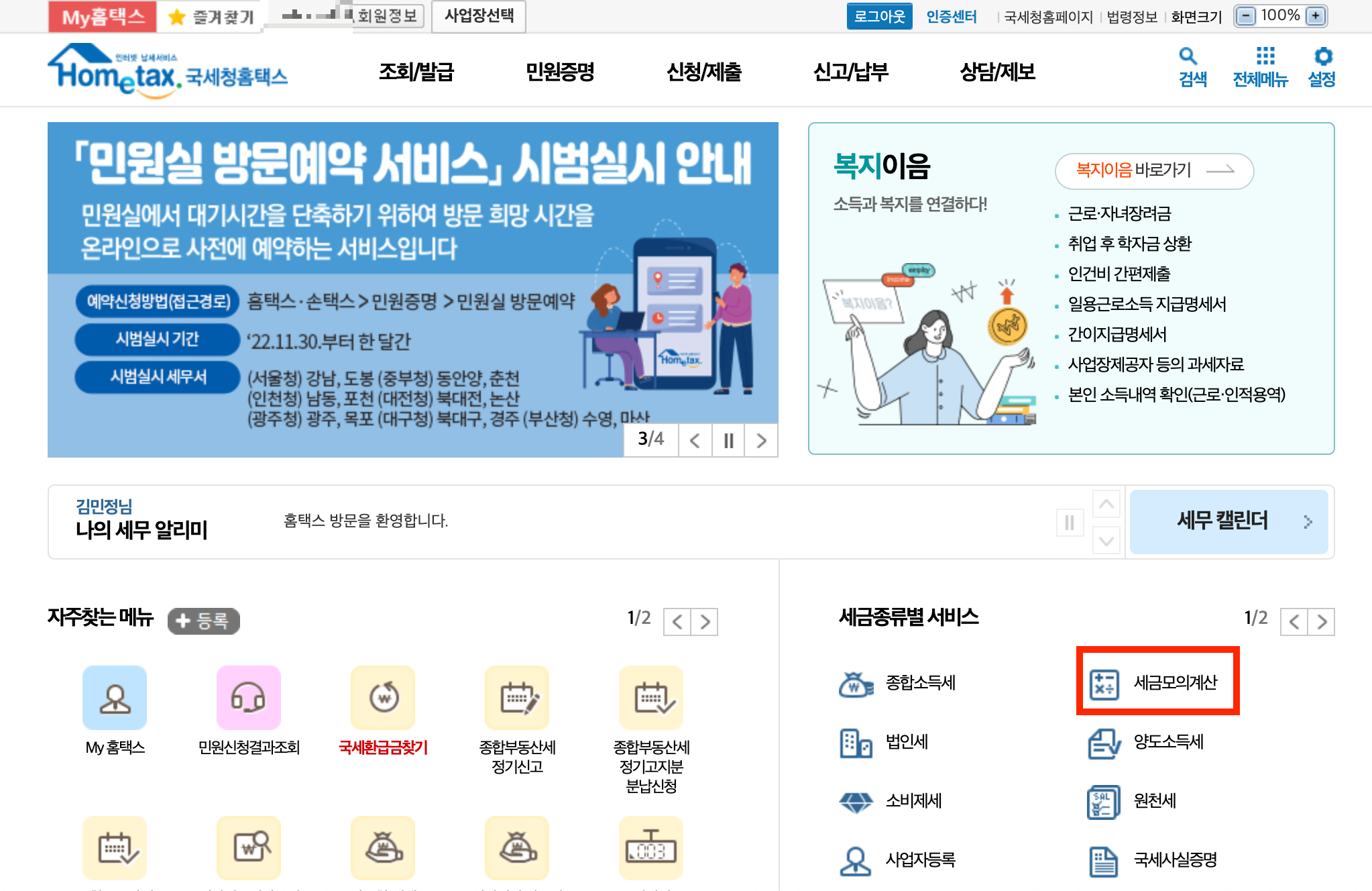Click the My 홈택스 person icon
The image size is (1372, 891).
point(115,698)
